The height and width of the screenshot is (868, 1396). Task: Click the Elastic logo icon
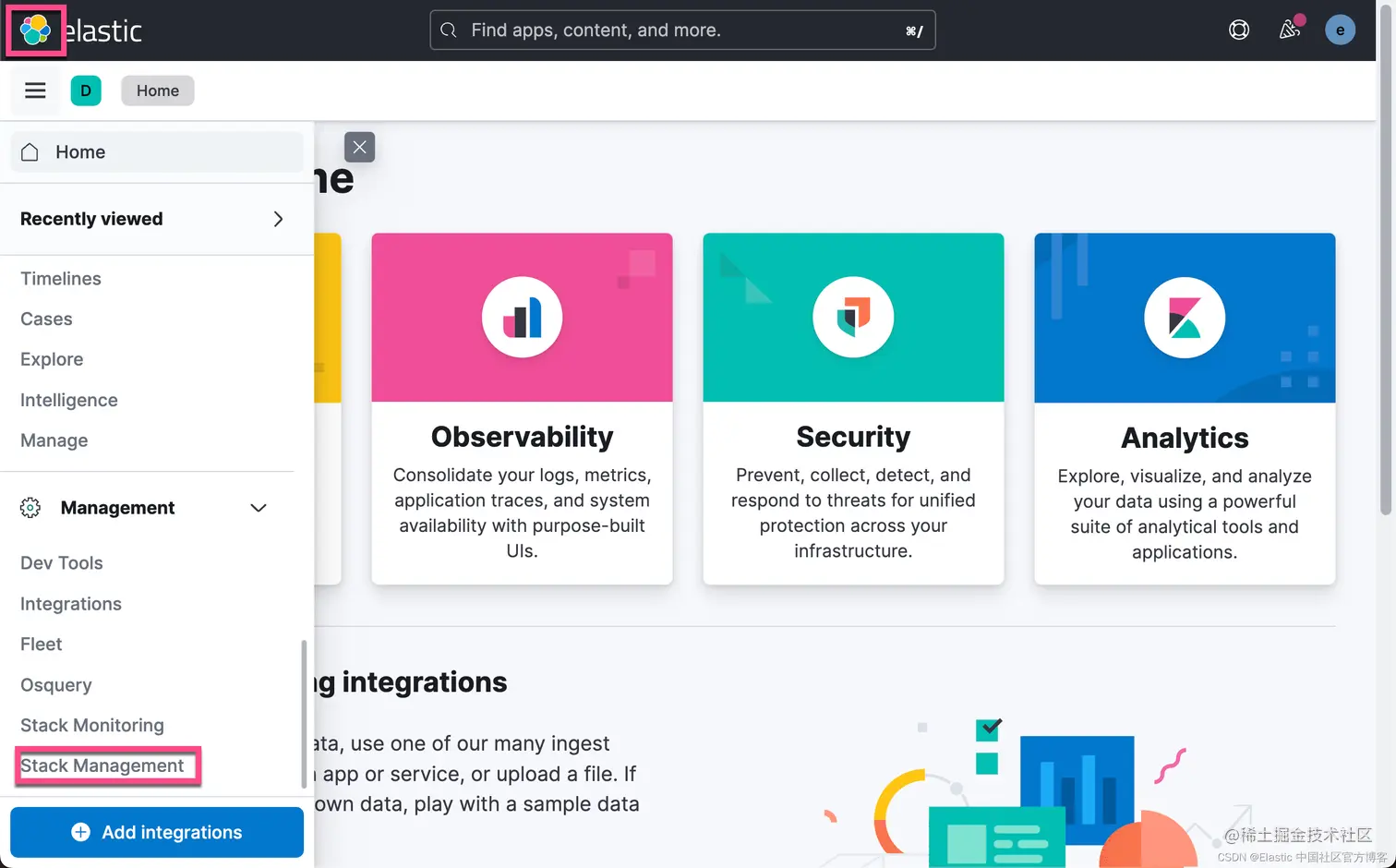(x=36, y=30)
